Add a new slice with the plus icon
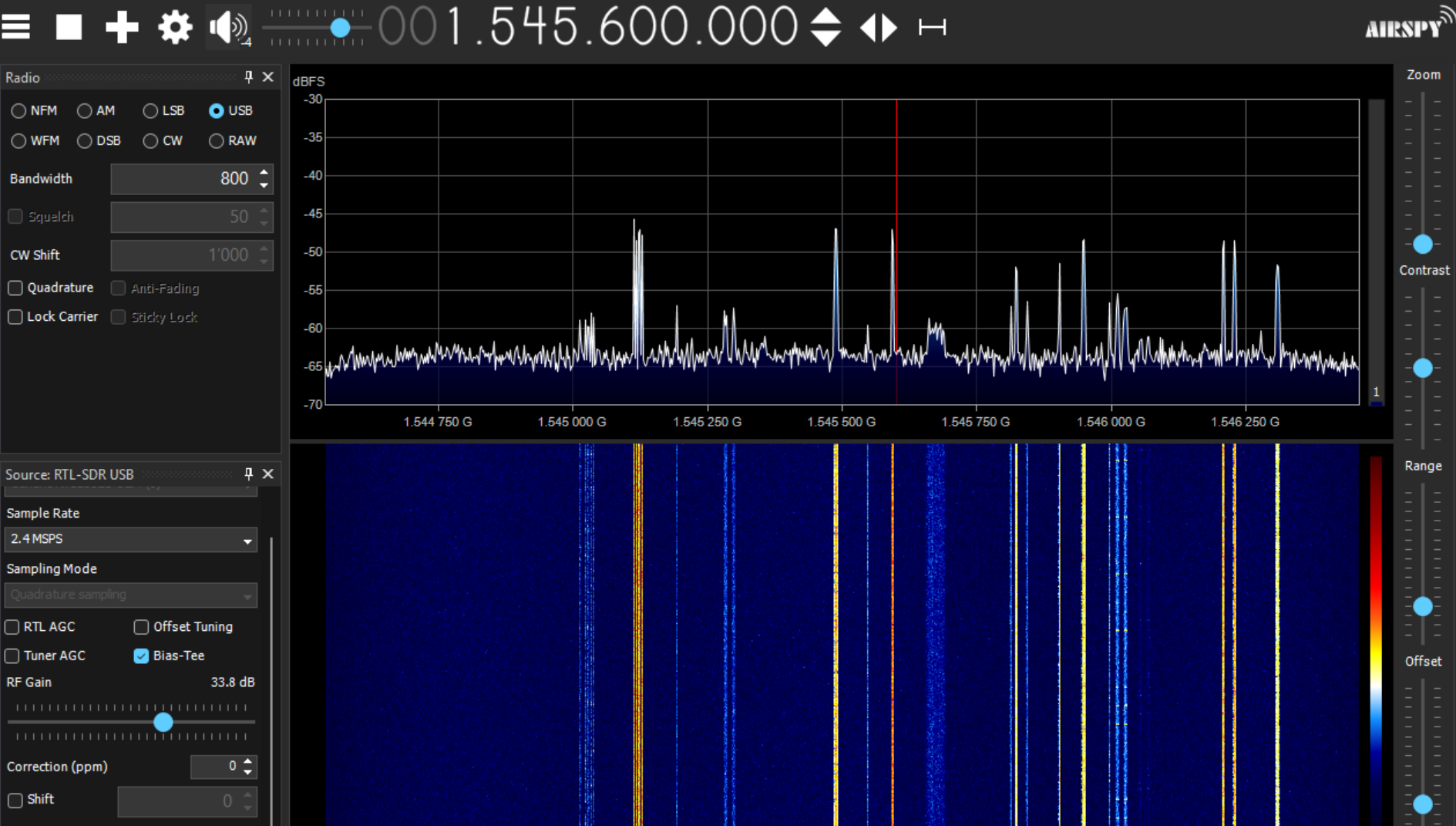Screen dimensions: 1456x826 tap(122, 26)
